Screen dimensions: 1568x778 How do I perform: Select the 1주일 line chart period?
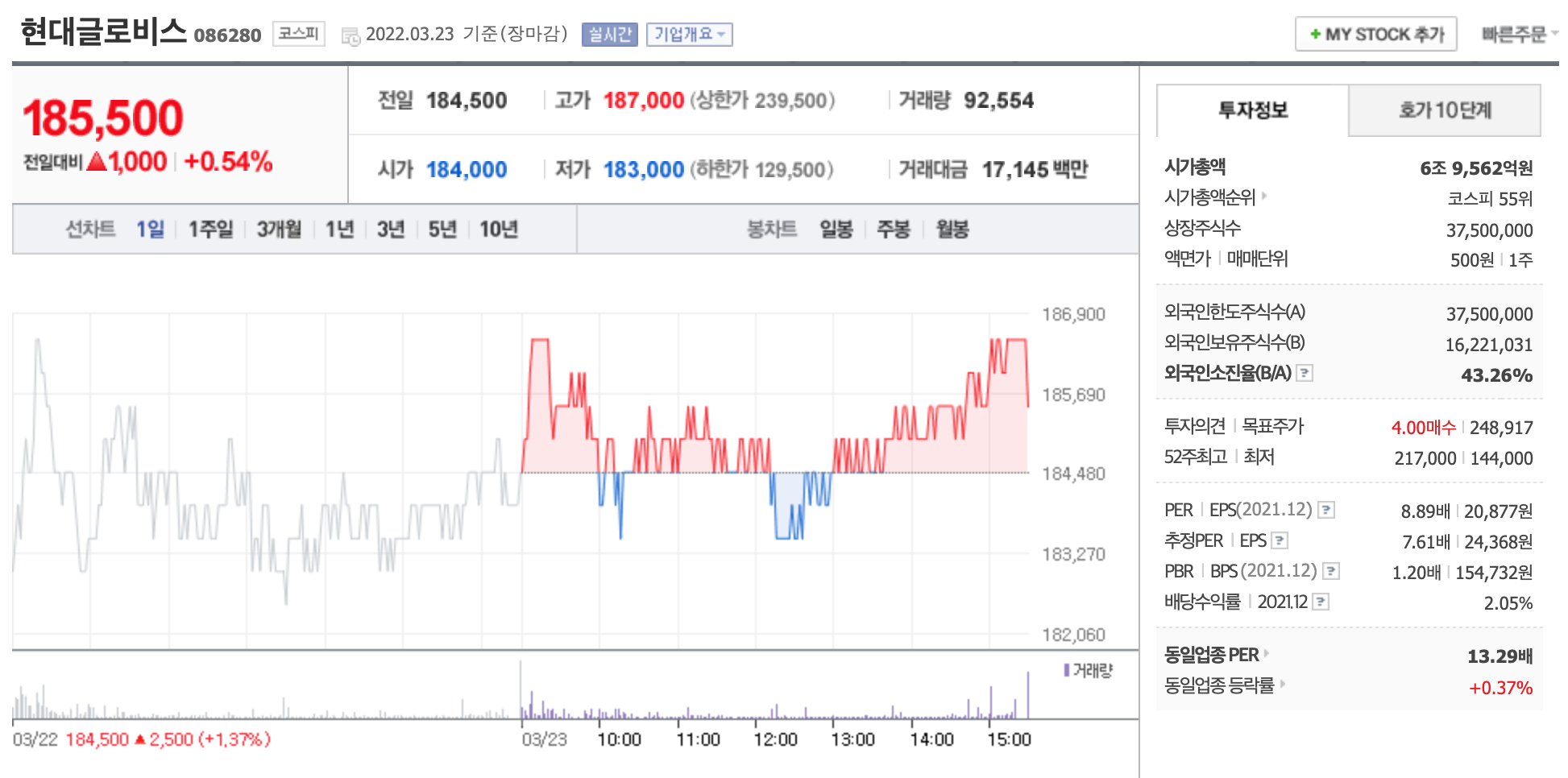[210, 230]
